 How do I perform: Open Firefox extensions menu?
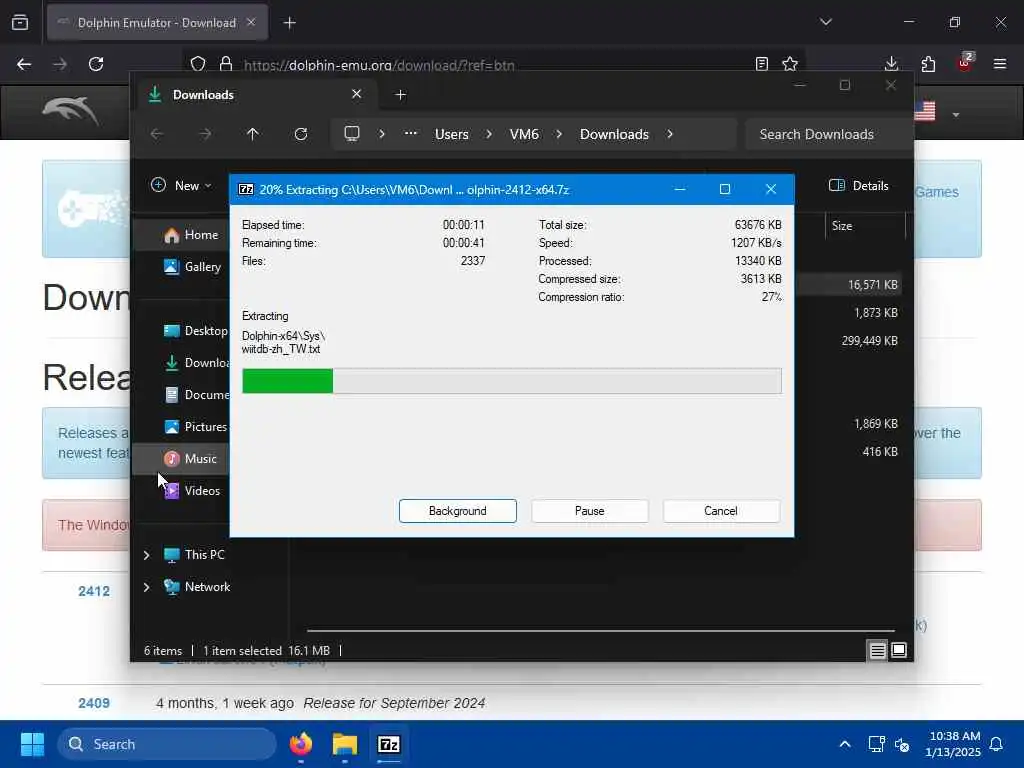[x=928, y=64]
